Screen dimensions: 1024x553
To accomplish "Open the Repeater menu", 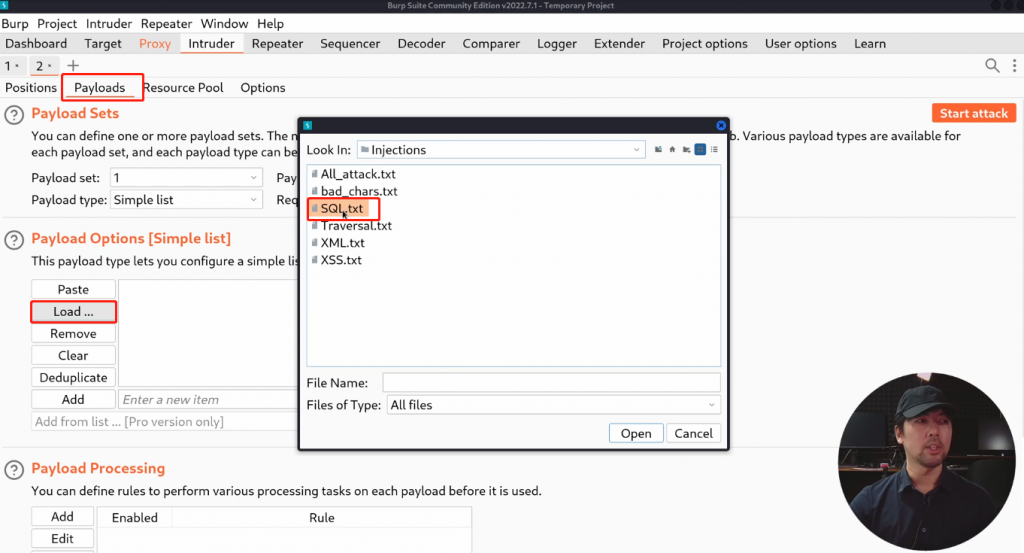I will [x=167, y=24].
